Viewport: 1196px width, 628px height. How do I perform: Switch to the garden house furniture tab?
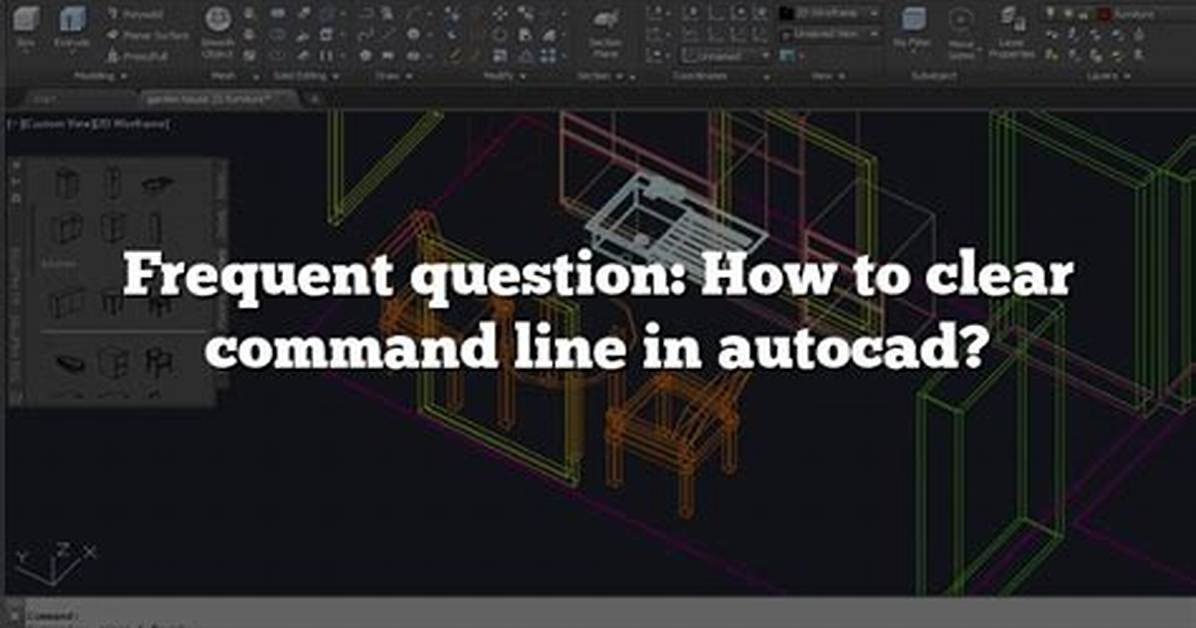pyautogui.click(x=217, y=99)
